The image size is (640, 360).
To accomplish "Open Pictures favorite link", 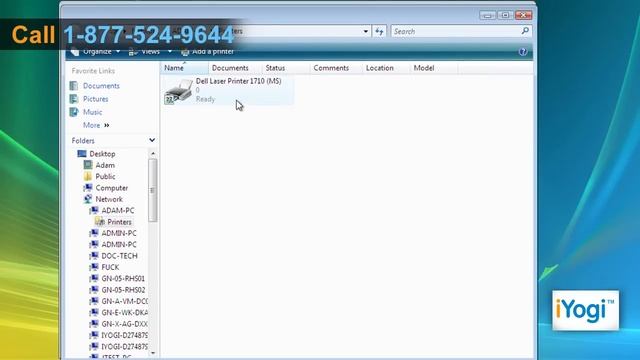I will (x=96, y=99).
